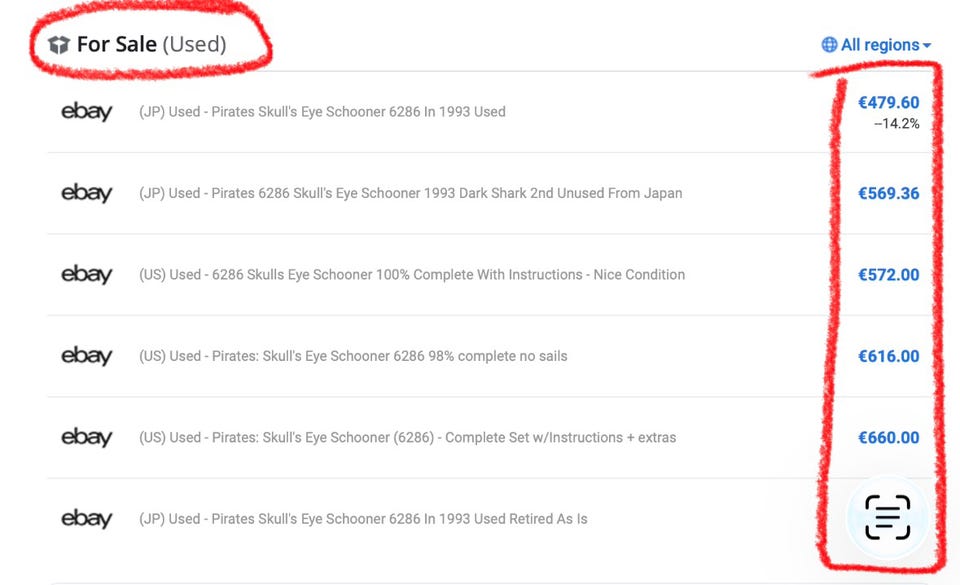
Task: Click eBay logo of the 98% complete listing
Action: pyautogui.click(x=87, y=356)
